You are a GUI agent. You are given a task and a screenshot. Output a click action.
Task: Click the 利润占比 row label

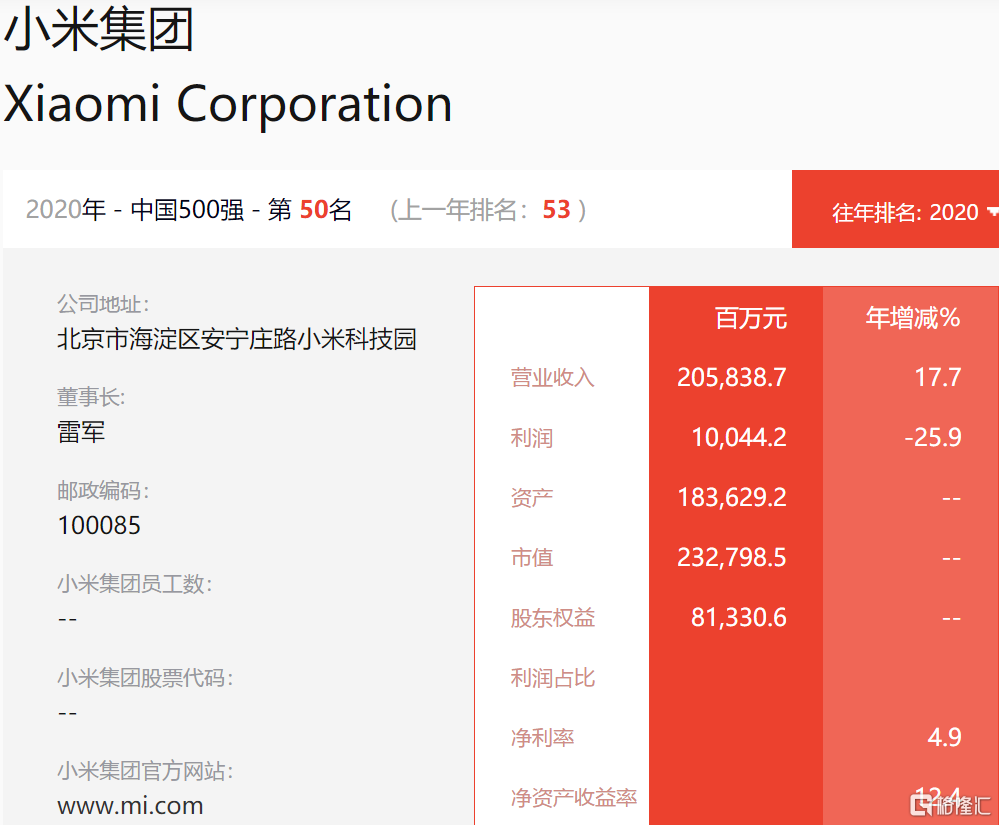[552, 678]
